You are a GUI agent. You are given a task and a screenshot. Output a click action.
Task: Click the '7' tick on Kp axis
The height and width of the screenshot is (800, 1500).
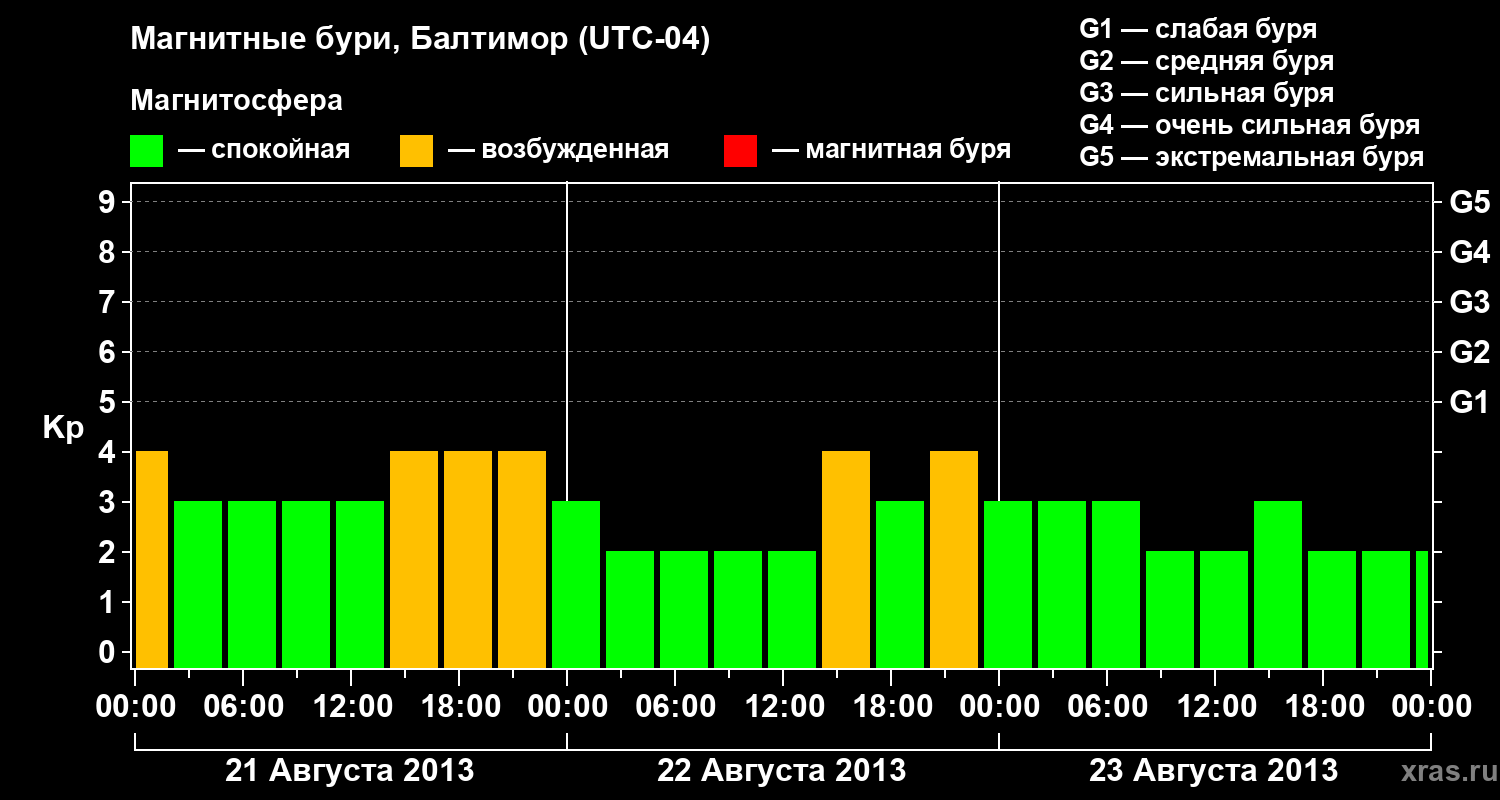[109, 303]
